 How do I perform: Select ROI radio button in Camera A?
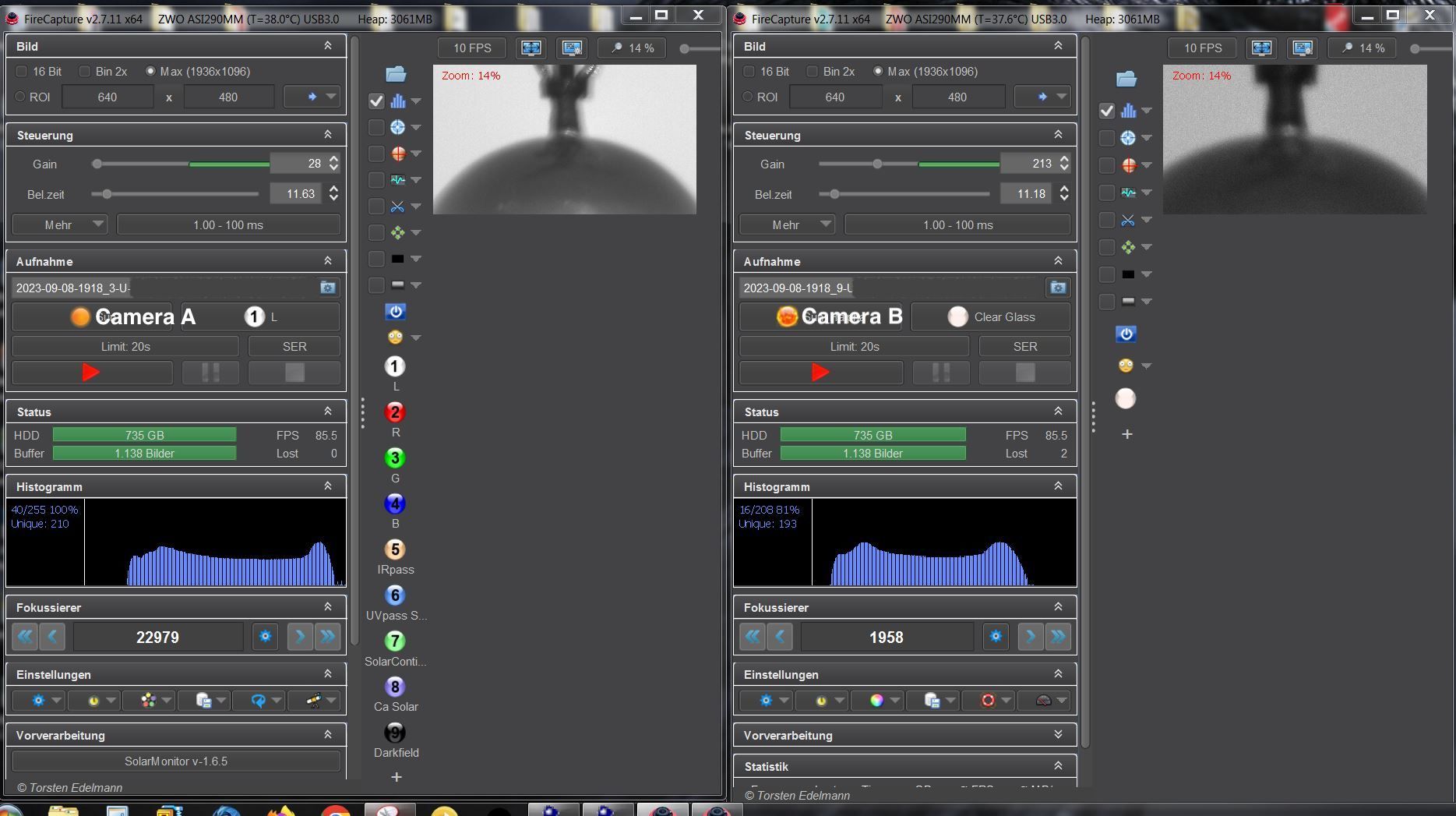21,97
